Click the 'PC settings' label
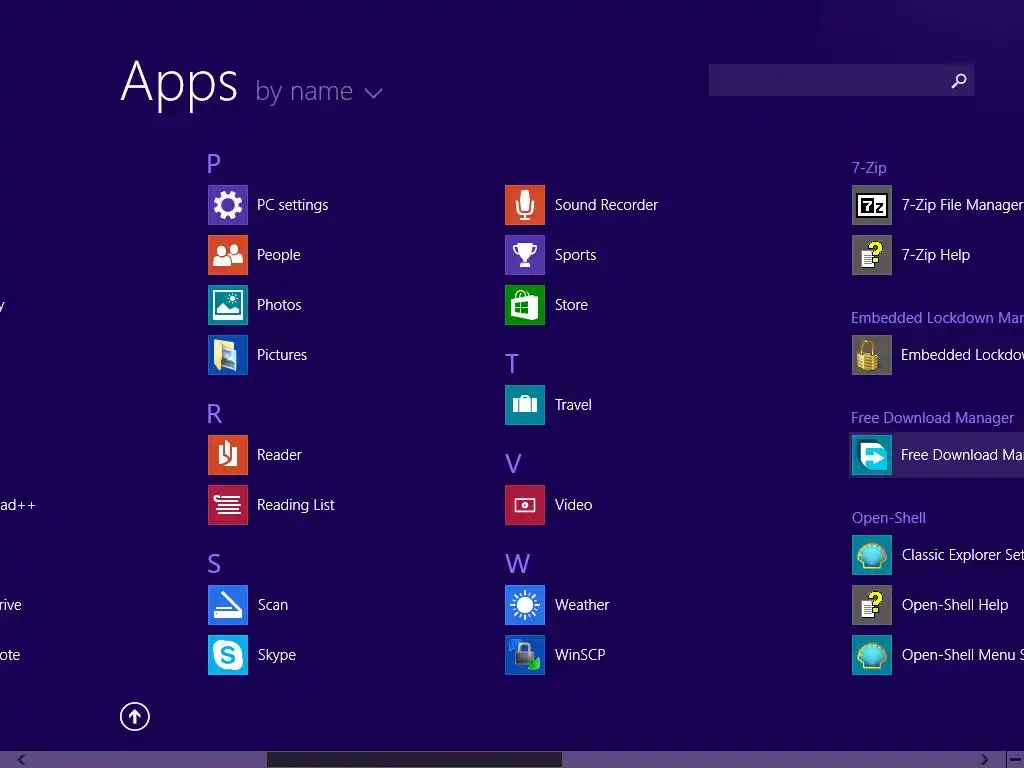 (x=293, y=205)
